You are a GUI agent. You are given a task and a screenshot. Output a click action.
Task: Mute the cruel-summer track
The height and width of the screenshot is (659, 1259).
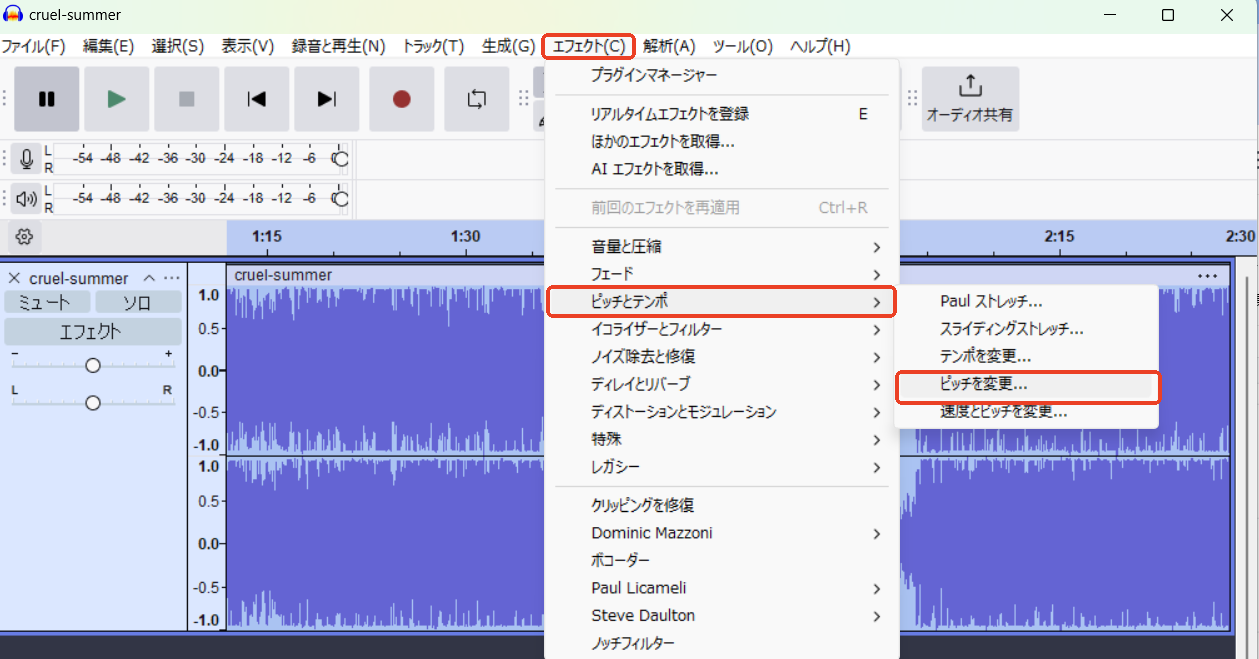[46, 302]
